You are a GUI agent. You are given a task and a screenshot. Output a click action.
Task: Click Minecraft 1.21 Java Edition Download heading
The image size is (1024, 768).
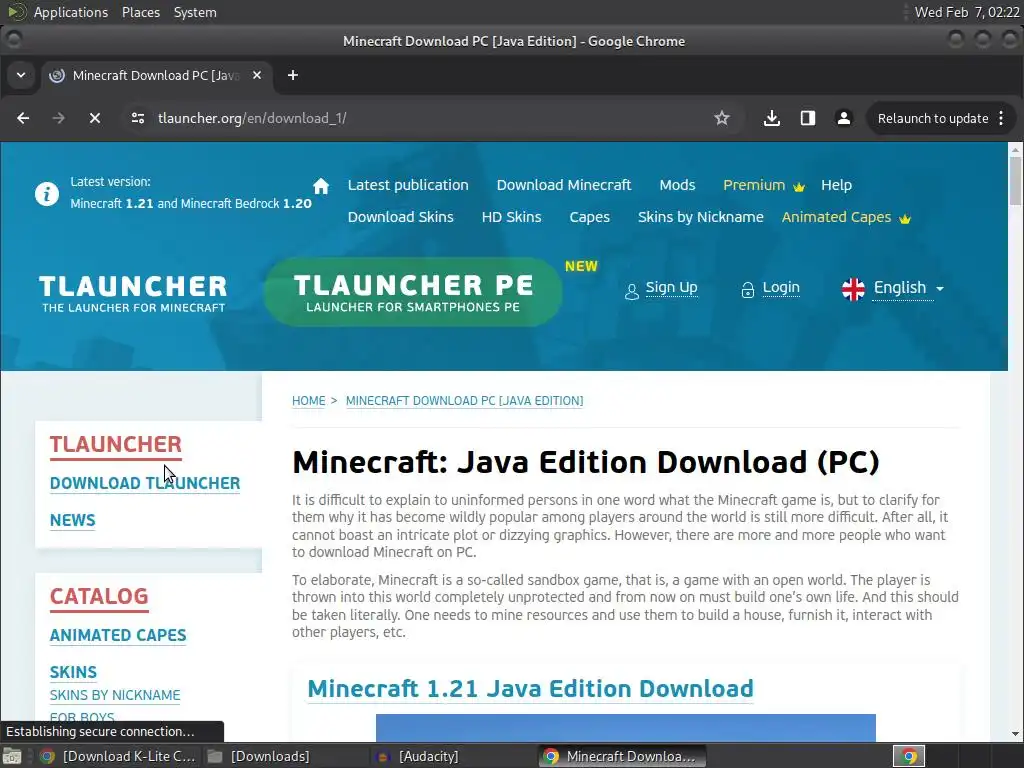point(530,689)
